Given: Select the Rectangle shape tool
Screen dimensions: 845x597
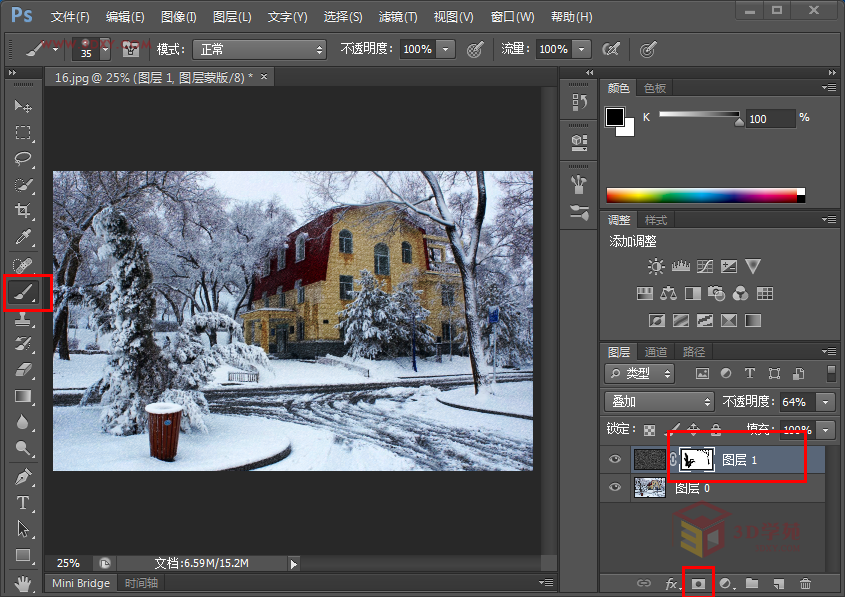Looking at the screenshot, I should click(x=23, y=555).
